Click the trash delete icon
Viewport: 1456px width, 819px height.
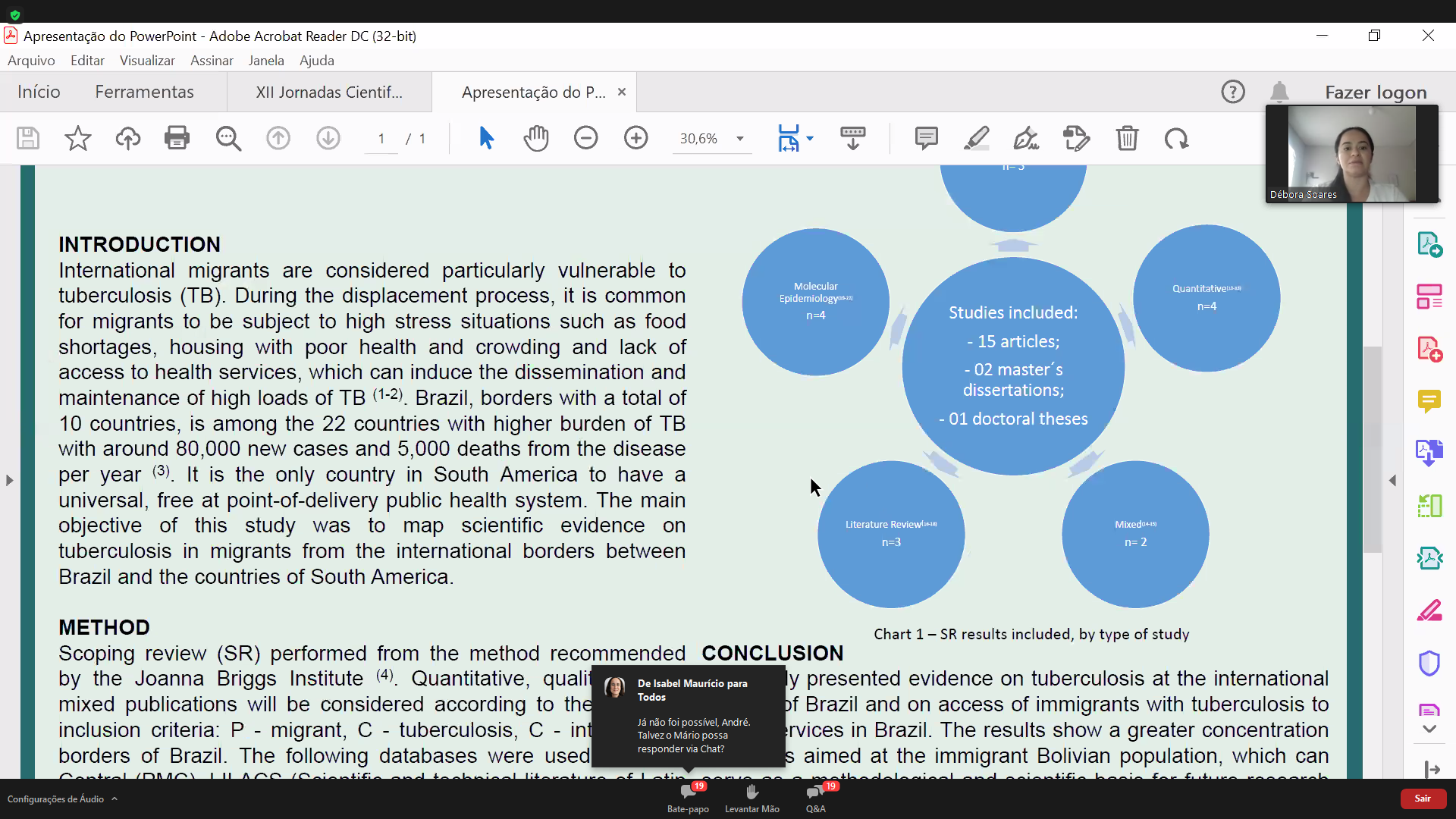[1127, 138]
